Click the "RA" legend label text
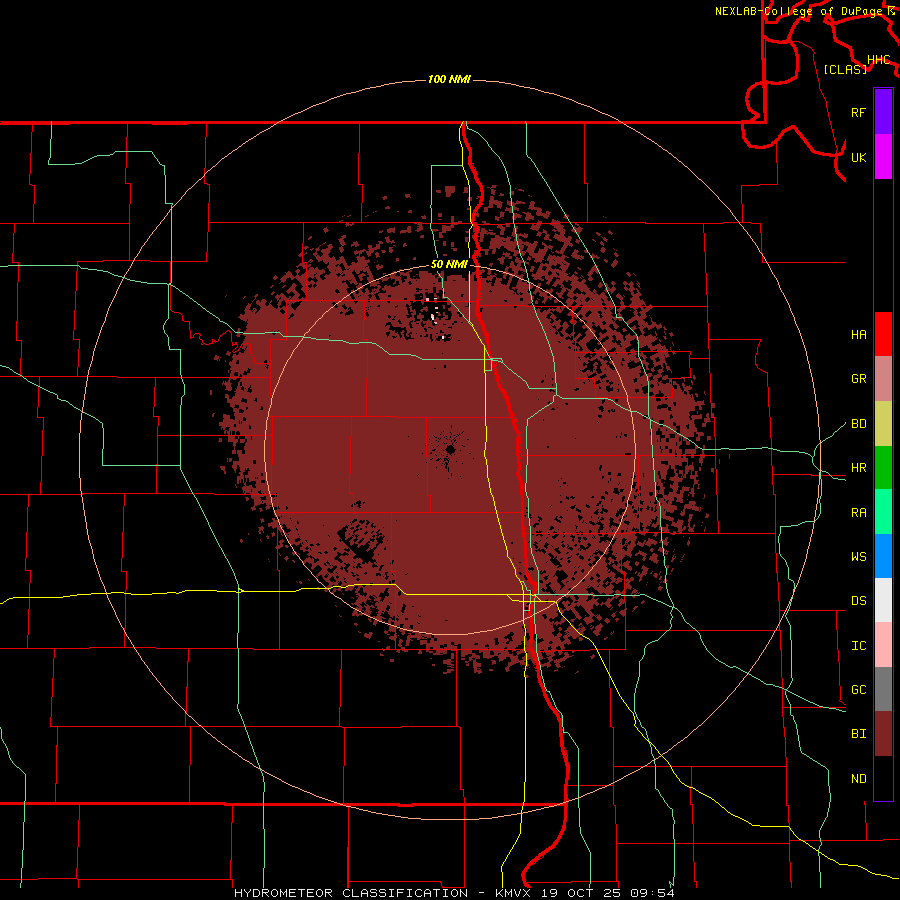Viewport: 900px width, 900px height. (x=858, y=512)
